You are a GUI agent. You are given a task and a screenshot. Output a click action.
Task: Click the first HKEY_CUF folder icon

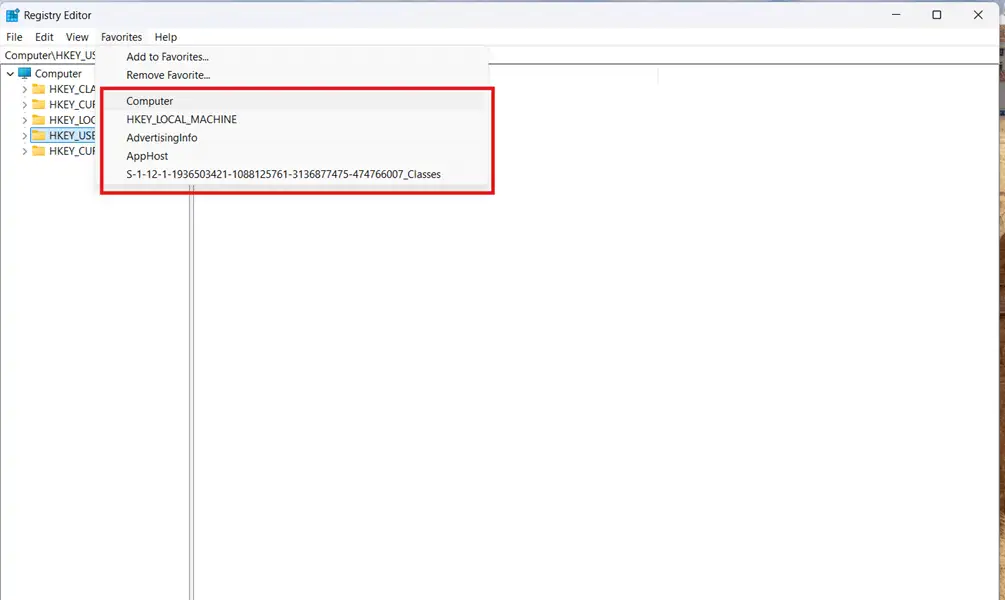(39, 104)
